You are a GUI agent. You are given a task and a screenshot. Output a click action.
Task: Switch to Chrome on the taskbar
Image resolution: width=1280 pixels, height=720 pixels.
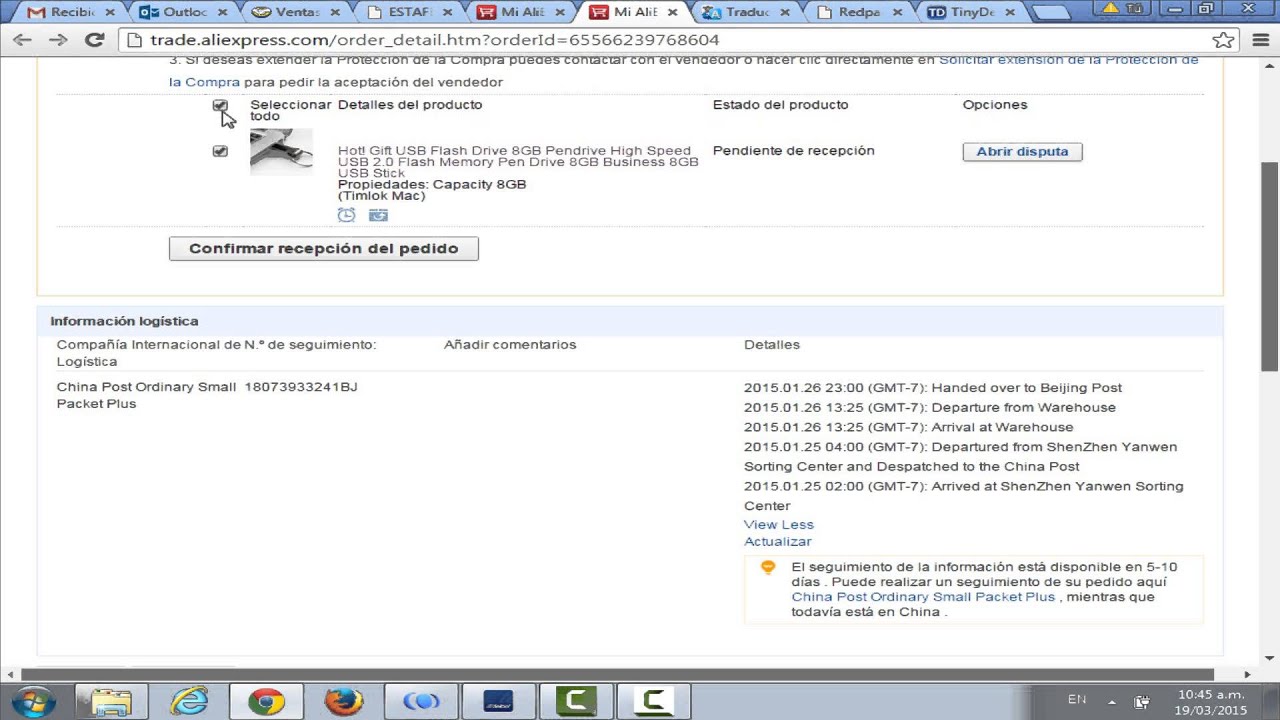click(x=266, y=701)
